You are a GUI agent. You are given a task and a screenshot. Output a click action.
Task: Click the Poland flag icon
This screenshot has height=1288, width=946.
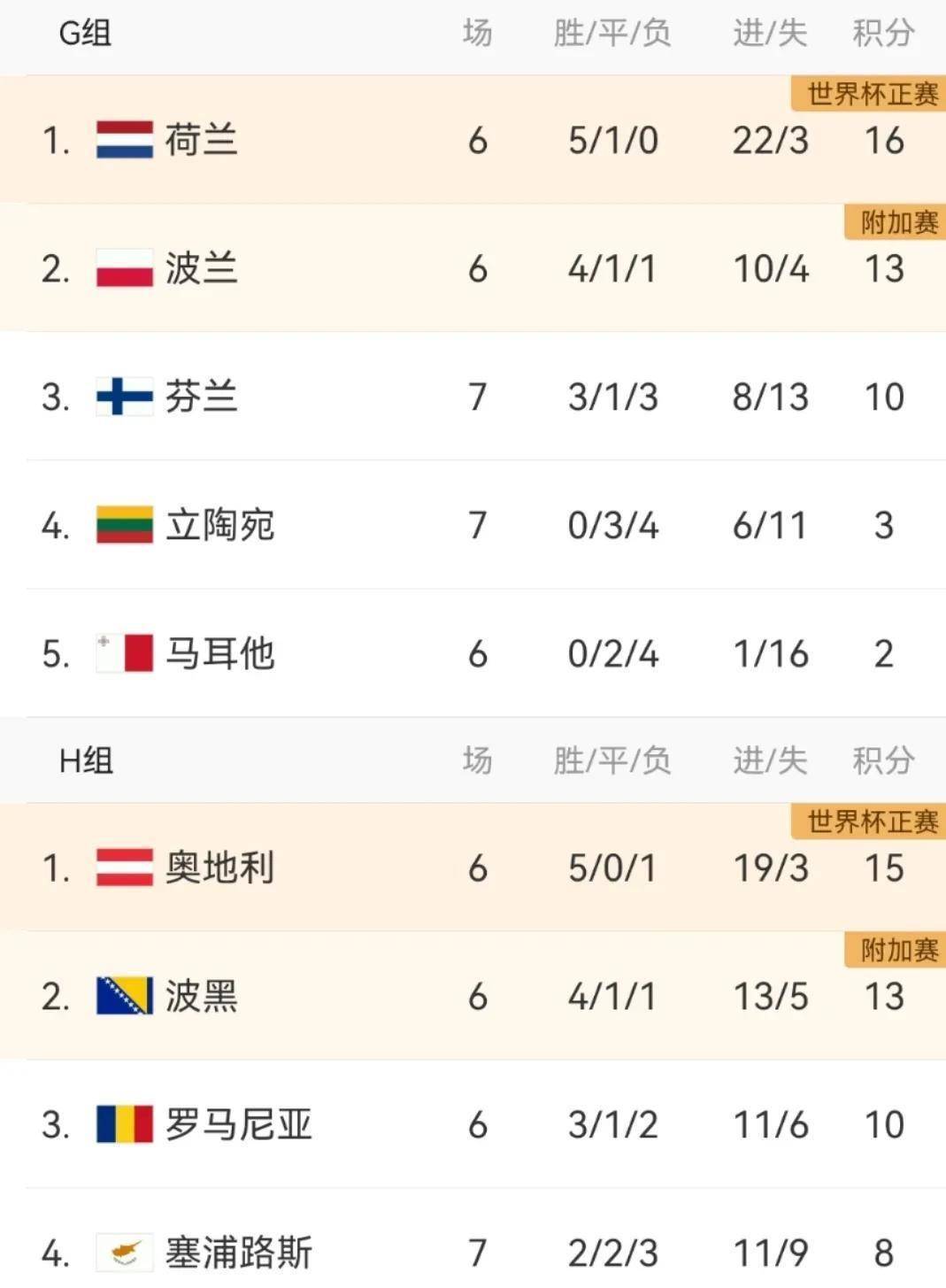pyautogui.click(x=124, y=268)
